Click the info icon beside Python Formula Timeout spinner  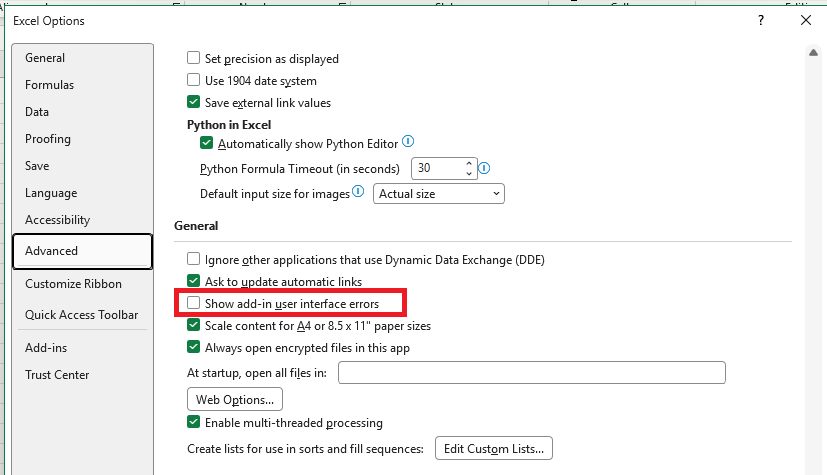484,168
